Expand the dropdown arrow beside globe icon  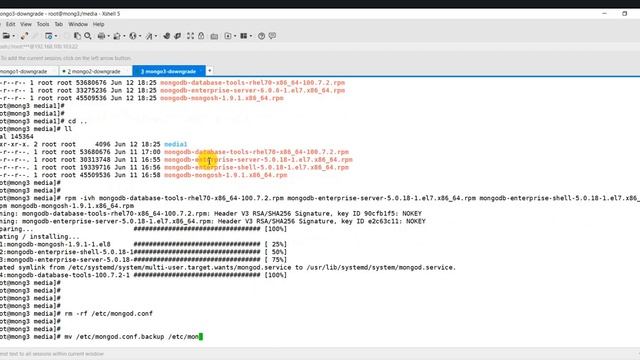(140, 36)
